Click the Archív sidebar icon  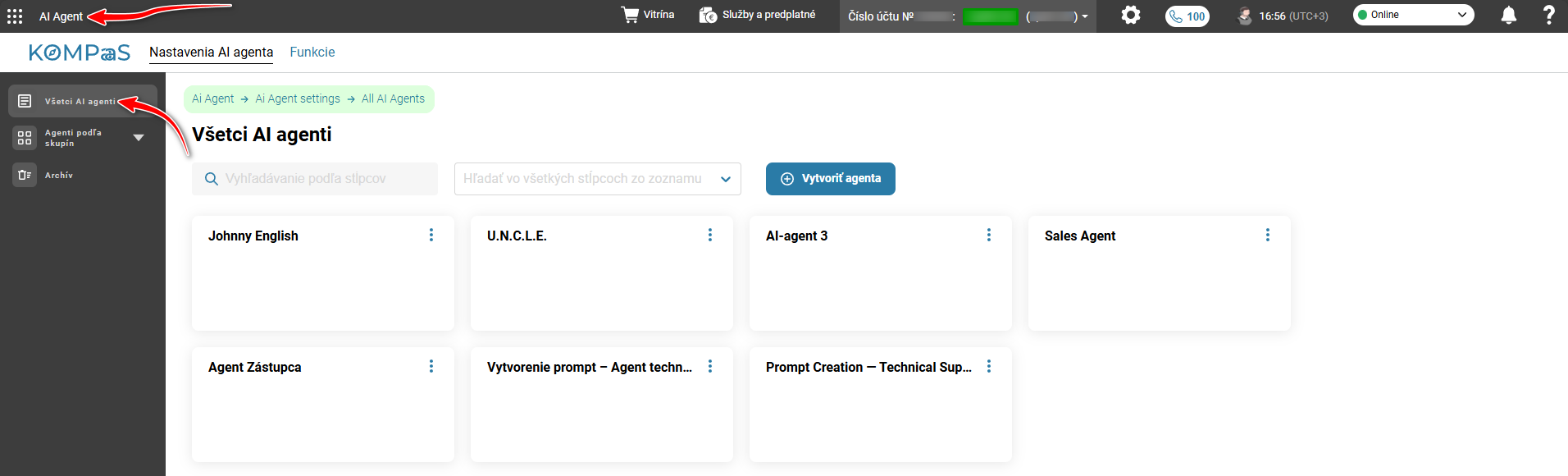point(25,175)
